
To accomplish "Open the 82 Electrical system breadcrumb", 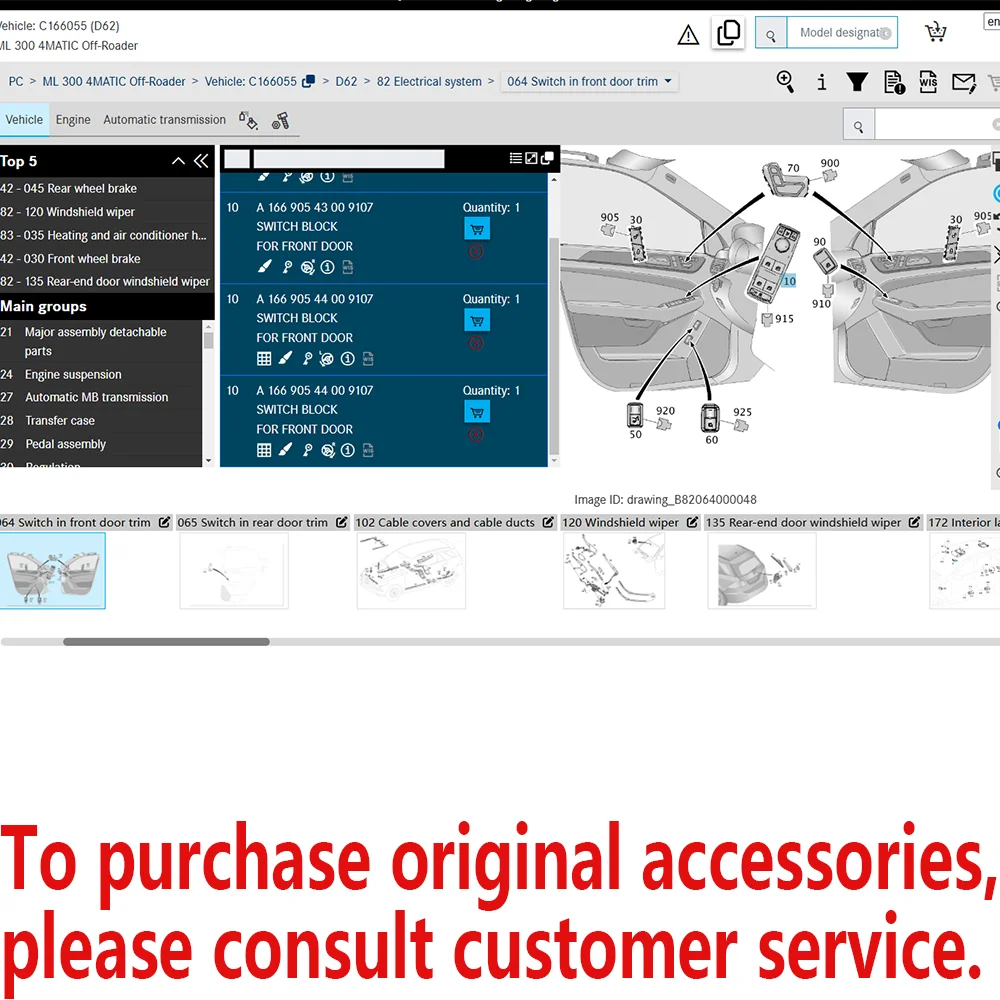I will tap(429, 81).
